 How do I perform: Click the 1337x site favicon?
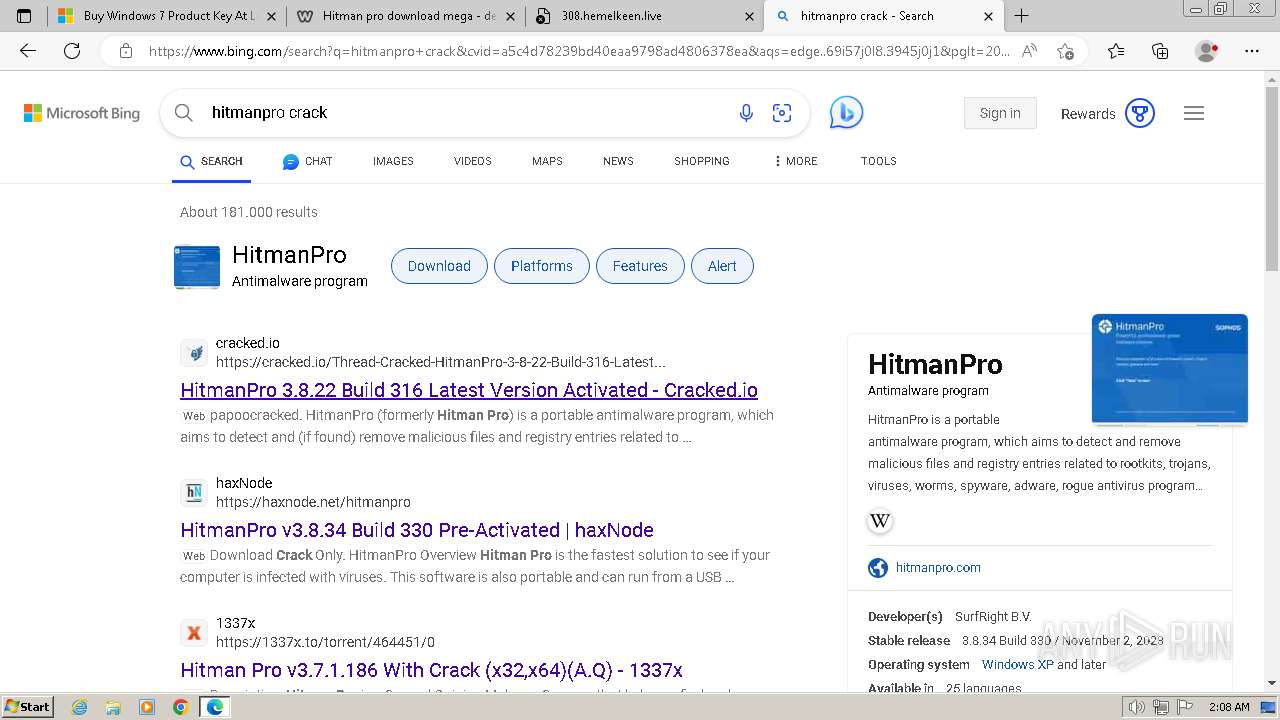195,633
